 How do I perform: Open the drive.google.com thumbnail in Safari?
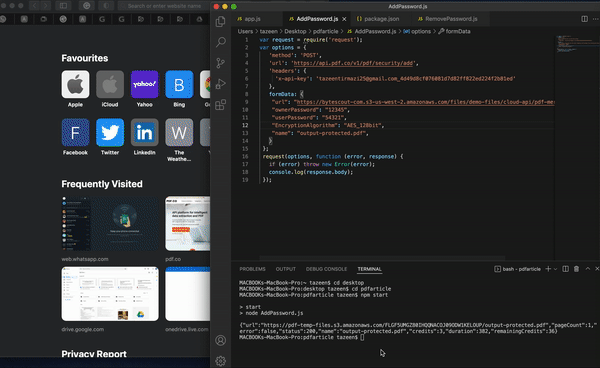pyautogui.click(x=110, y=294)
